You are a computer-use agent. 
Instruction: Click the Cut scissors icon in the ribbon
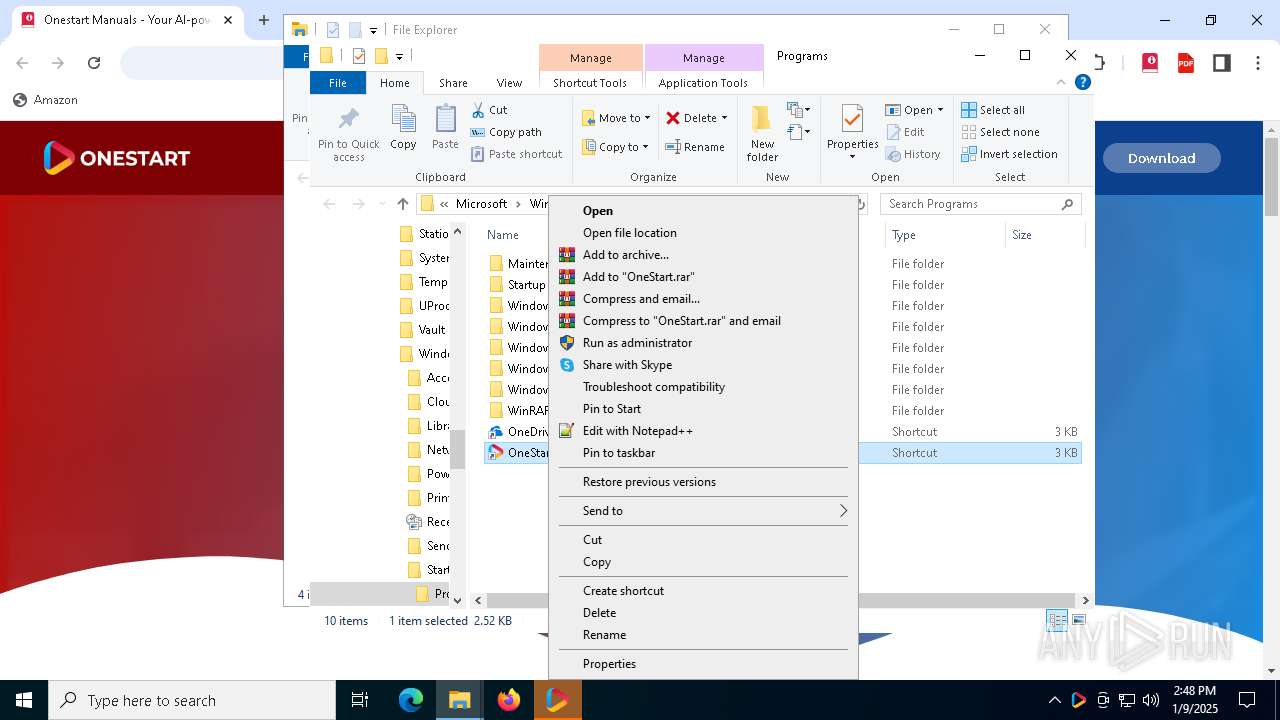[x=478, y=110]
